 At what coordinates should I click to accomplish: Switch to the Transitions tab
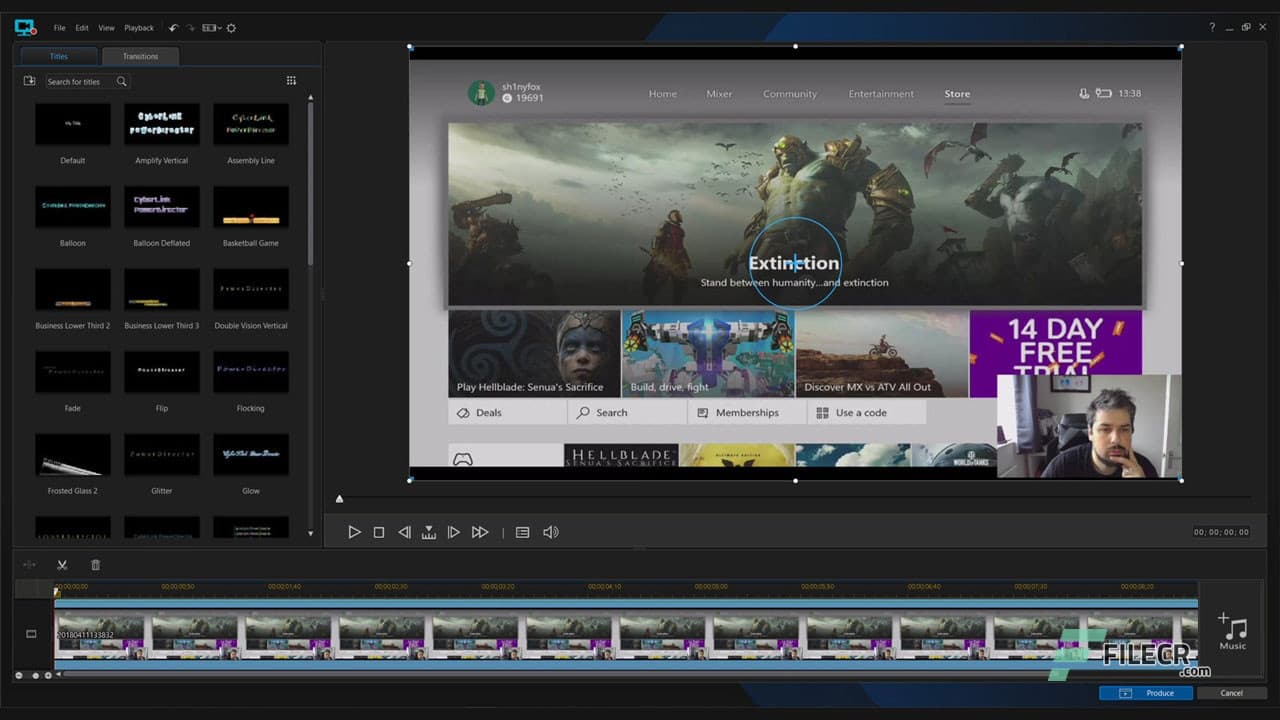pos(140,56)
